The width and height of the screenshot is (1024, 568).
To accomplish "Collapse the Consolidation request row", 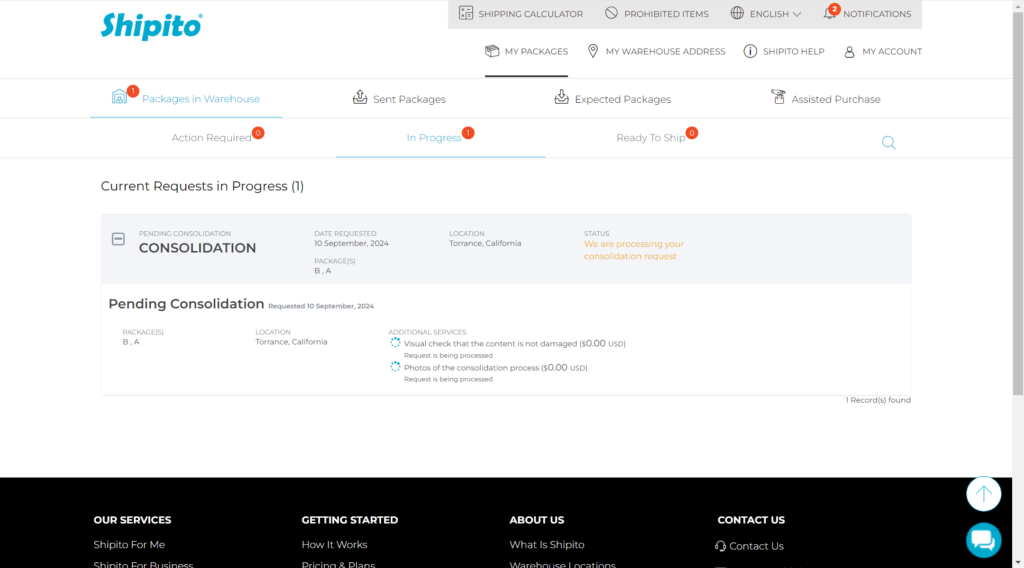I will coord(118,239).
